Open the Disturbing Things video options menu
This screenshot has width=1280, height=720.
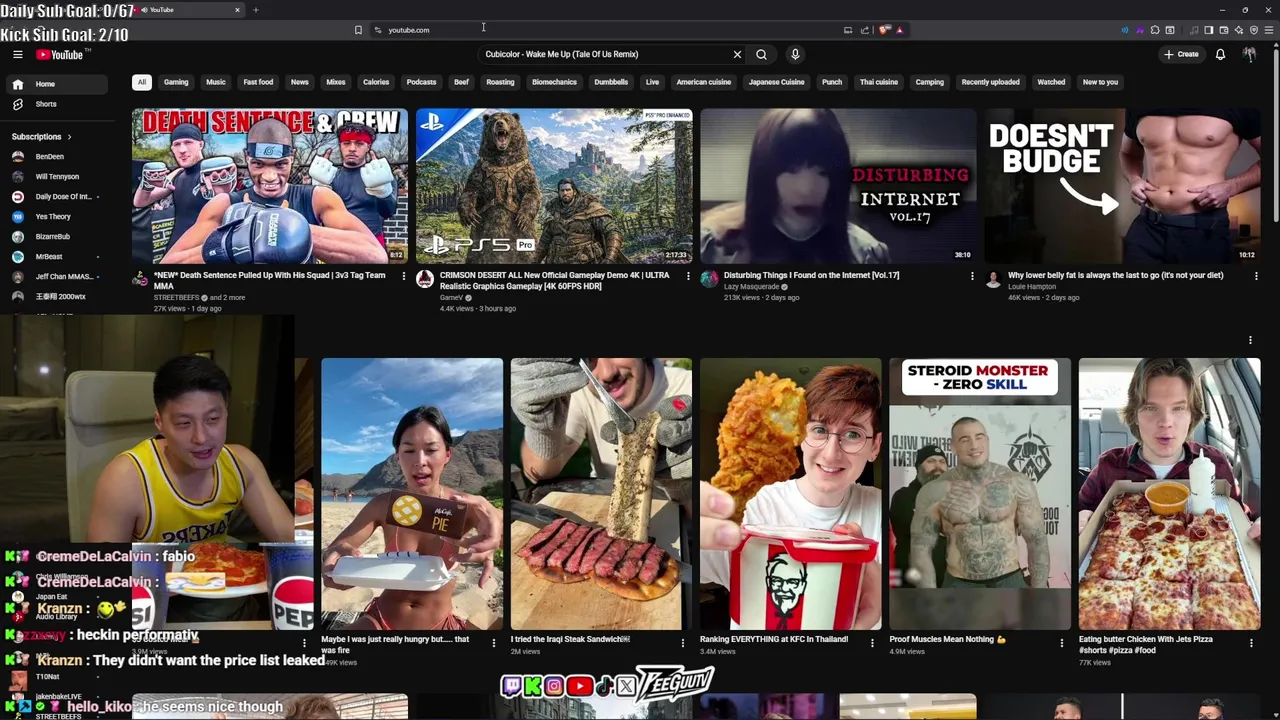[x=972, y=276]
